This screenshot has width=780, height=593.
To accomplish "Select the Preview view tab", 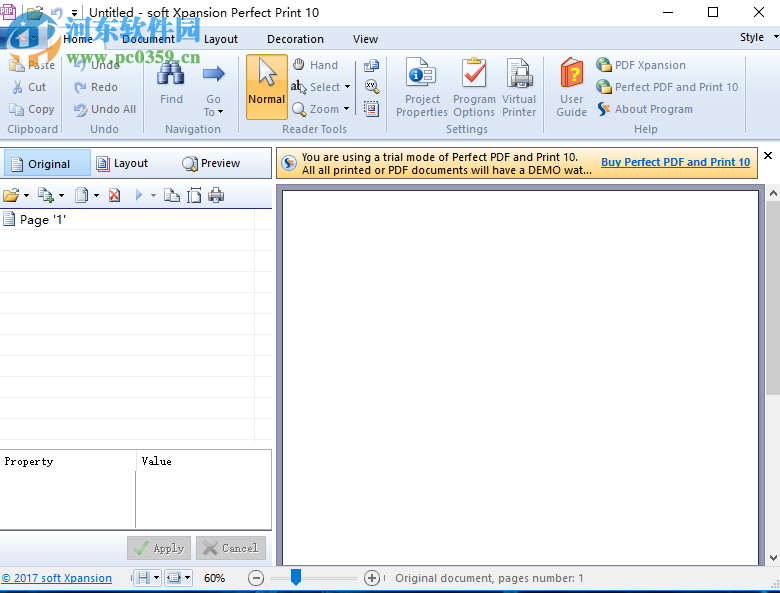I will tap(211, 163).
